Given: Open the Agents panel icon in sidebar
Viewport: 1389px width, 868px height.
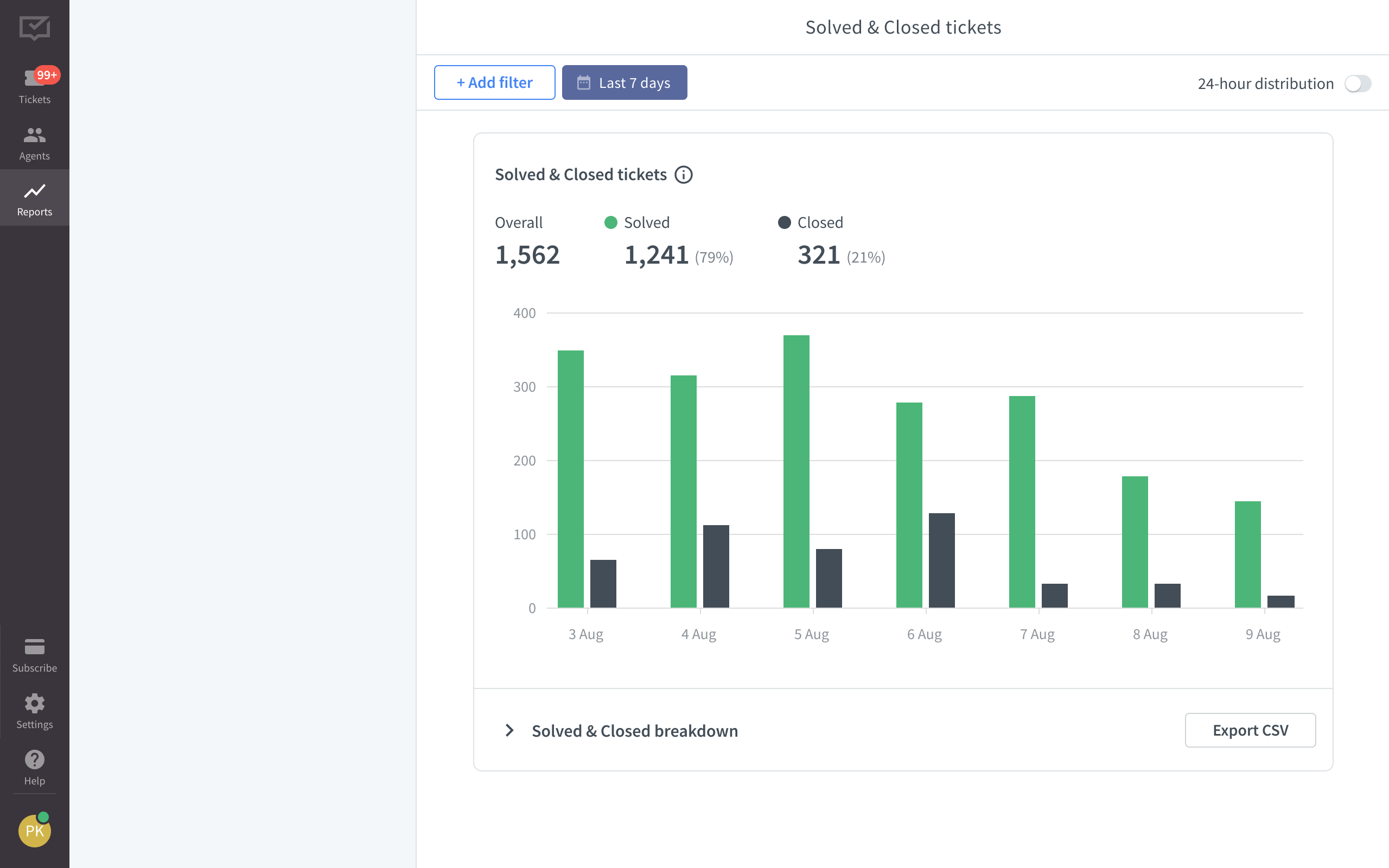Looking at the screenshot, I should pyautogui.click(x=34, y=136).
